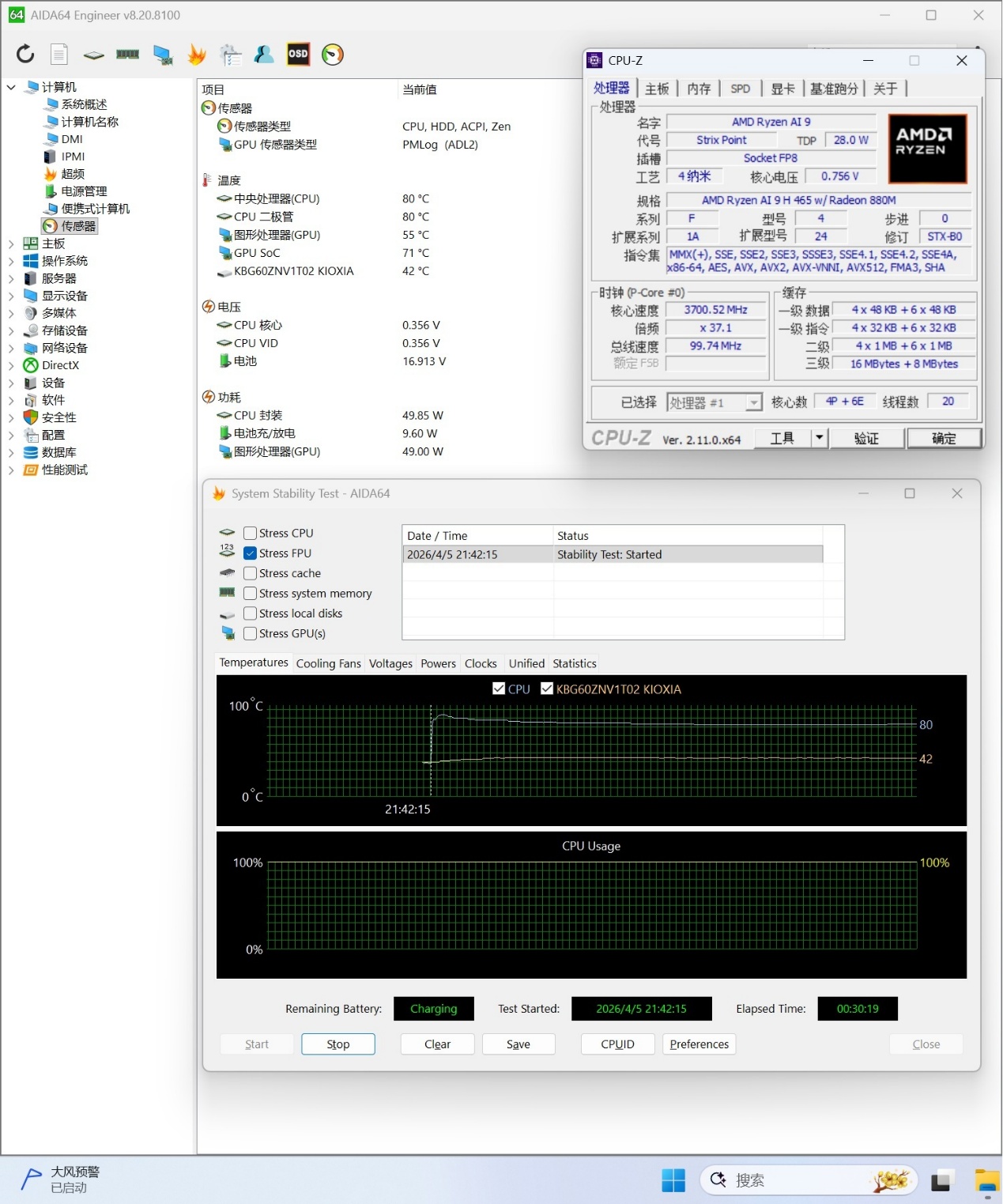Open the task view taskbar icon

941,1180
